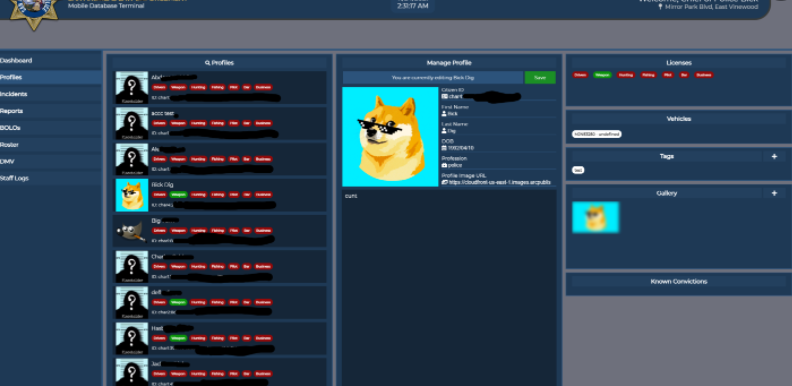The image size is (792, 386).
Task: Select the profile with the GIMP mascot avatar
Action: pos(131,231)
